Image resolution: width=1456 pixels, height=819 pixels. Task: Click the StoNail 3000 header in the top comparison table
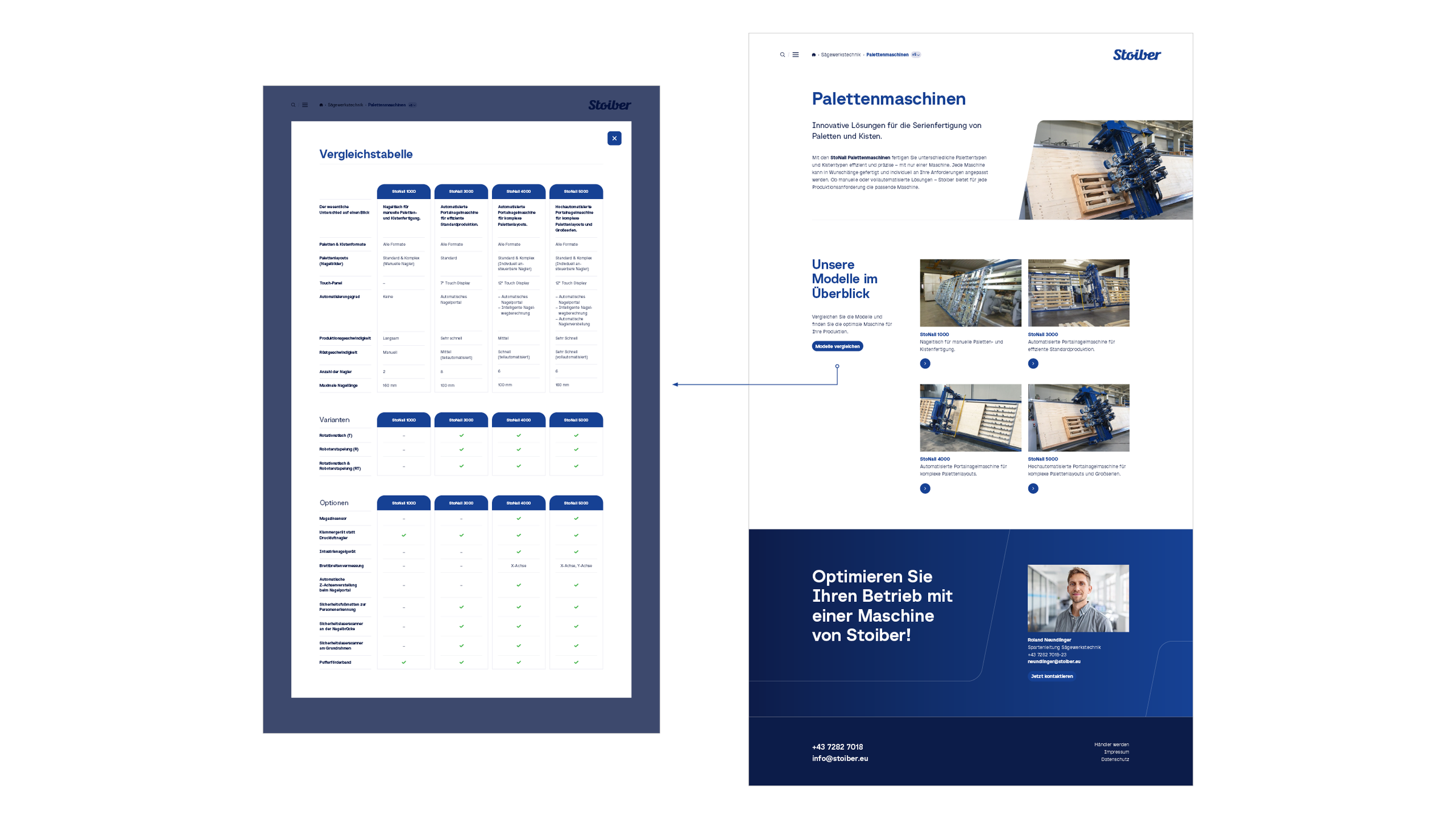coord(461,191)
